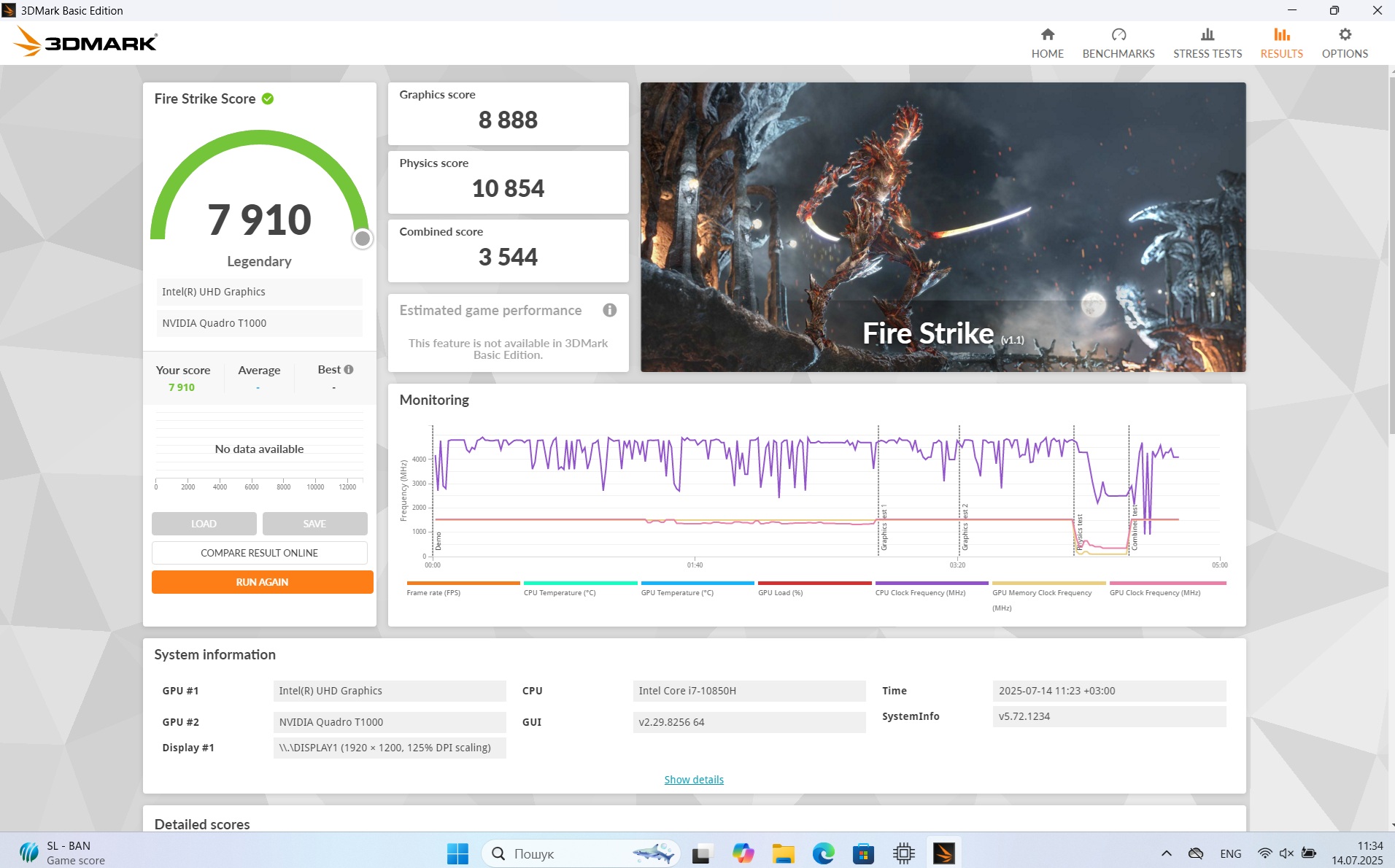Viewport: 1395px width, 868px height.
Task: Click the Display #1 value field
Action: point(390,748)
